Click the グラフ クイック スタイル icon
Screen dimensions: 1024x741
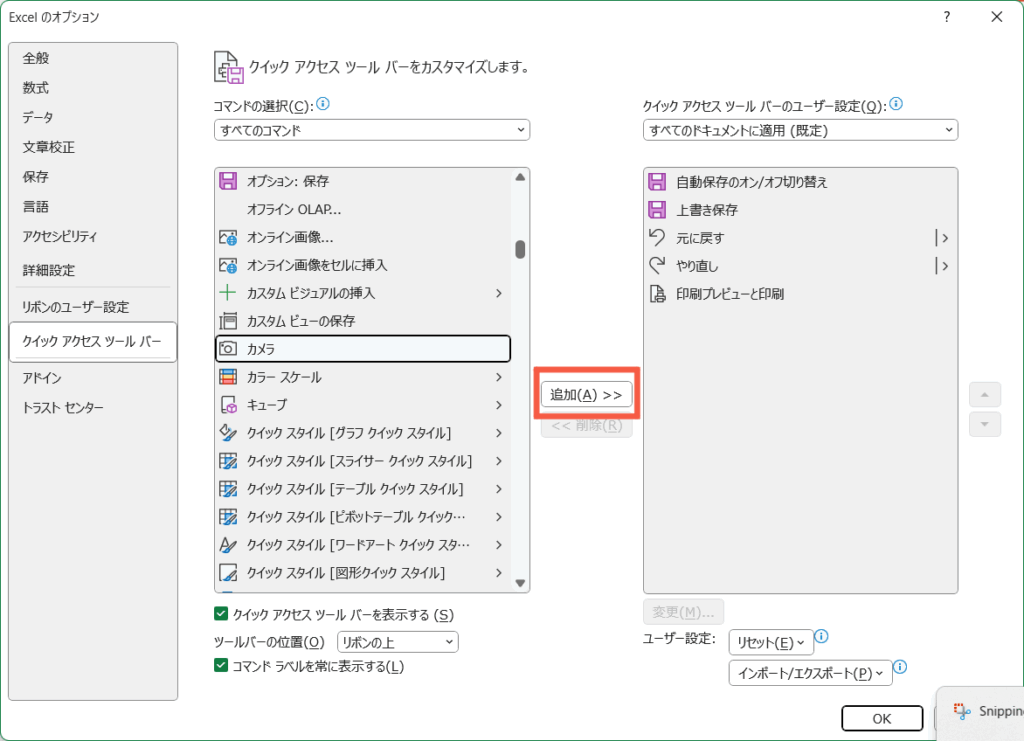coord(228,433)
